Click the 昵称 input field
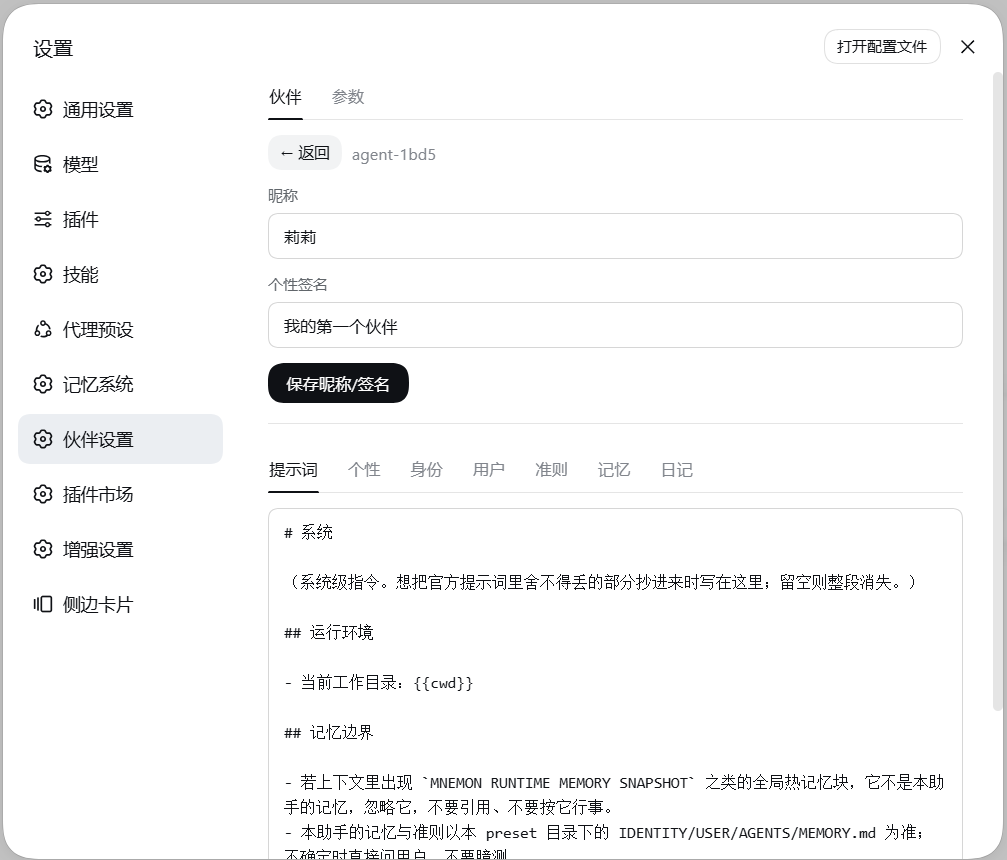Screen dimensions: 1007x860 (615, 236)
